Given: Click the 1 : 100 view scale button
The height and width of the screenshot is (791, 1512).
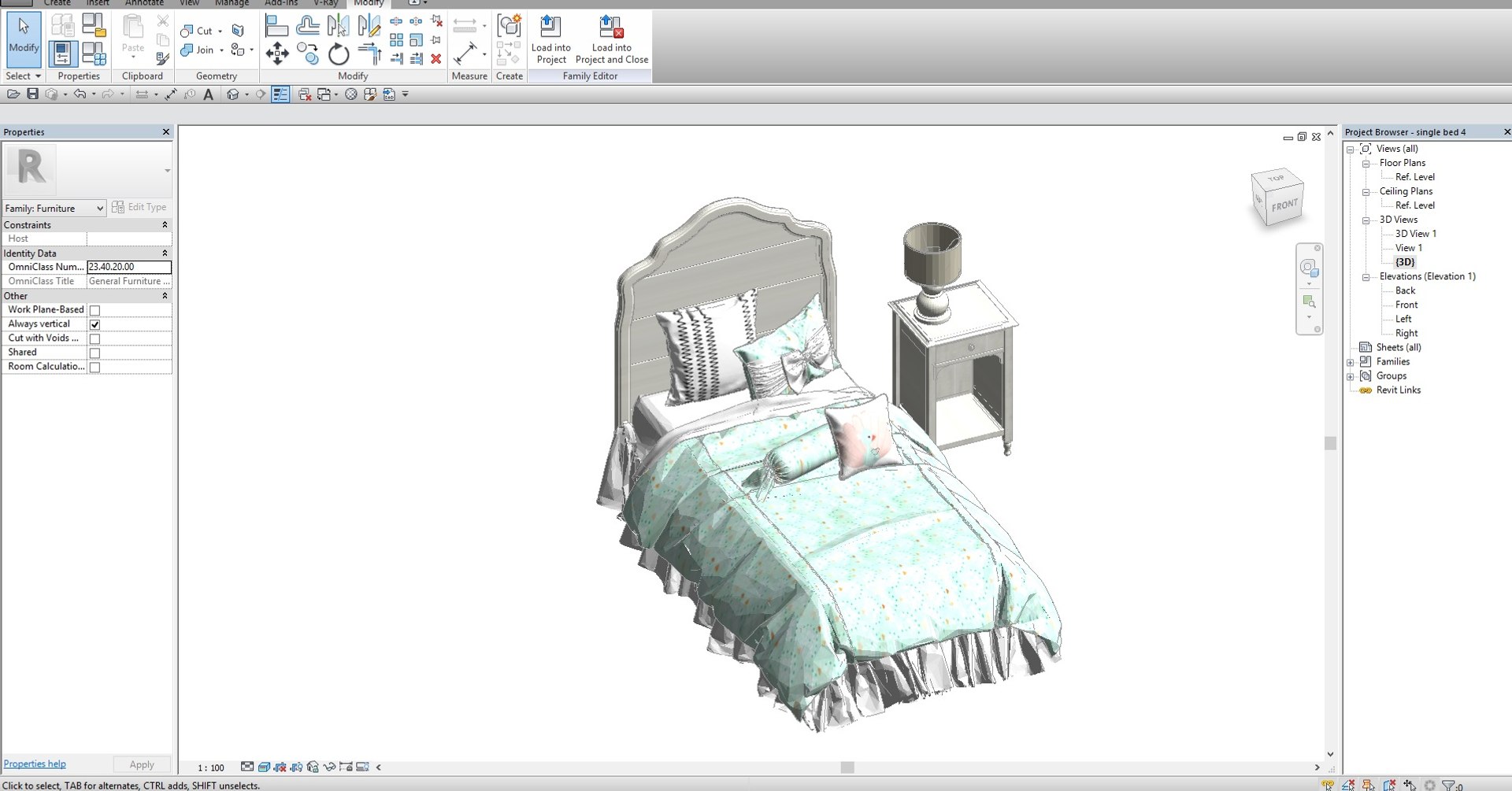Looking at the screenshot, I should click(x=211, y=767).
